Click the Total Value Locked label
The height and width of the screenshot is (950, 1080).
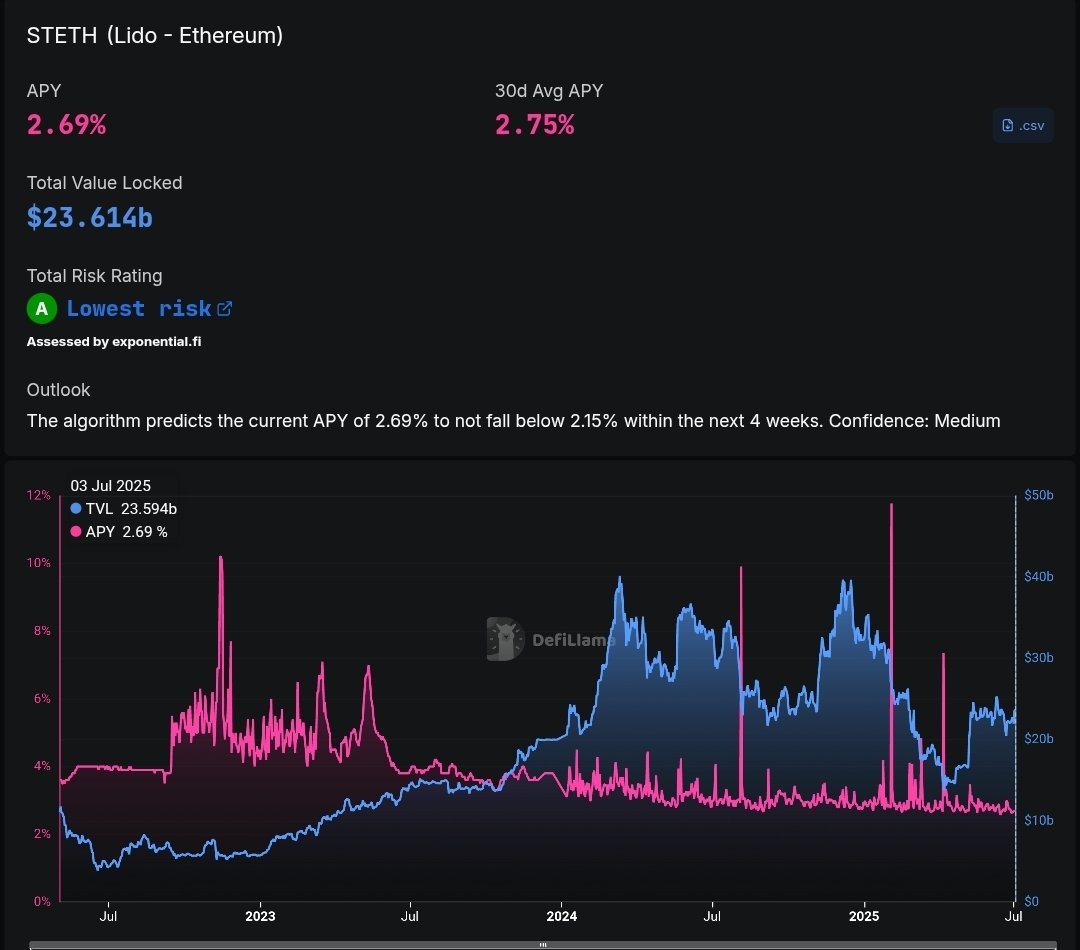coord(105,183)
